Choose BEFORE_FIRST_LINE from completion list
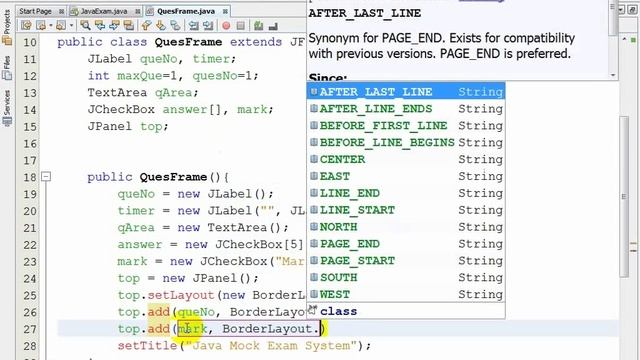 (406, 126)
